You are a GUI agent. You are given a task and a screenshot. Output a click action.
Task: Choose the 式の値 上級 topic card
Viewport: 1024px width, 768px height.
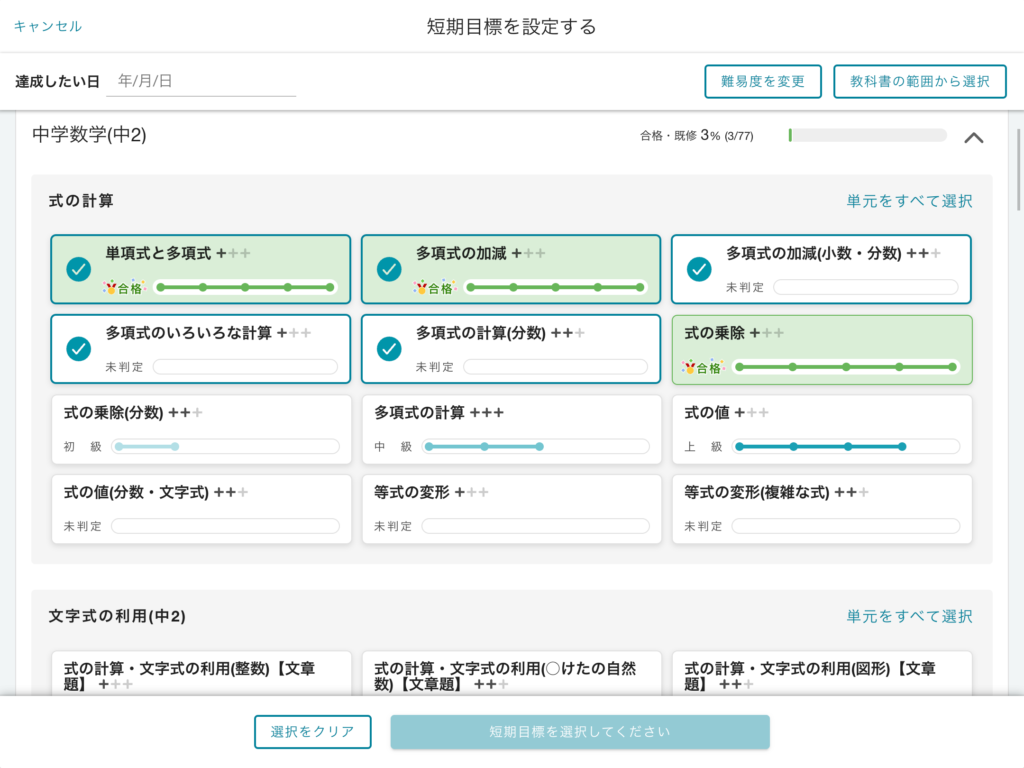pos(821,428)
